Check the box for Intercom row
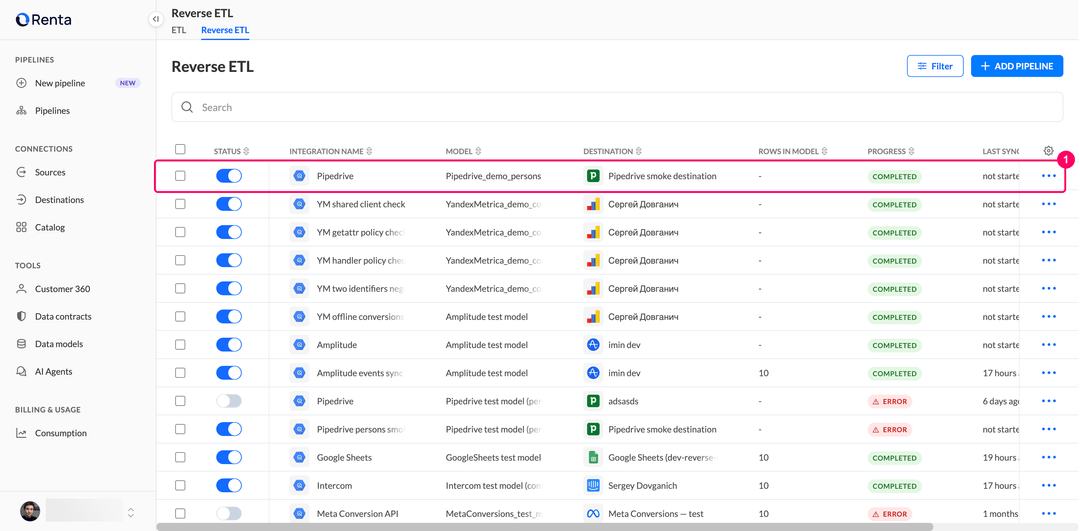This screenshot has width=1080, height=531. 180,486
